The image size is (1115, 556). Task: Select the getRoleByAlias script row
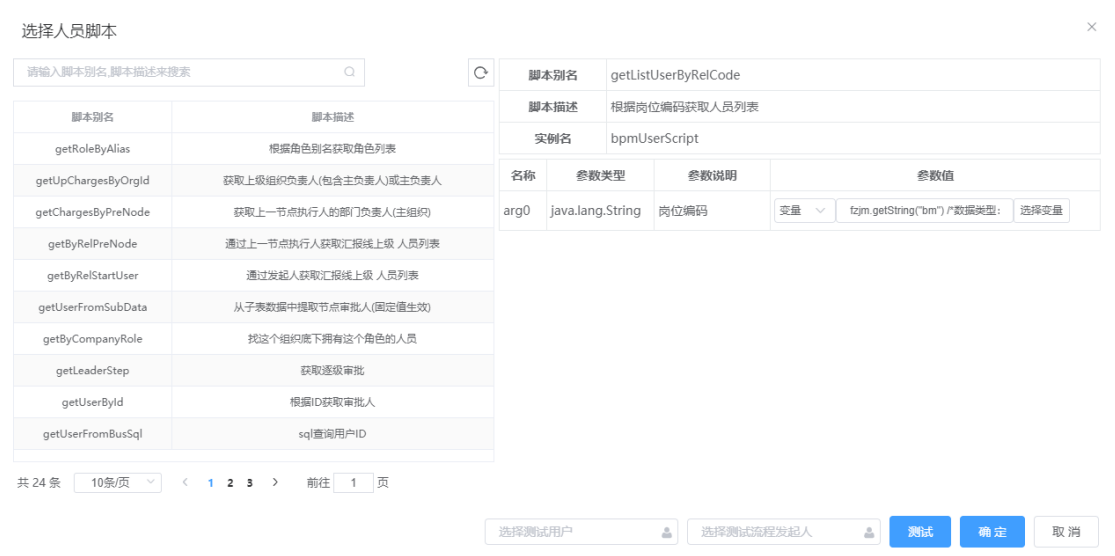254,149
